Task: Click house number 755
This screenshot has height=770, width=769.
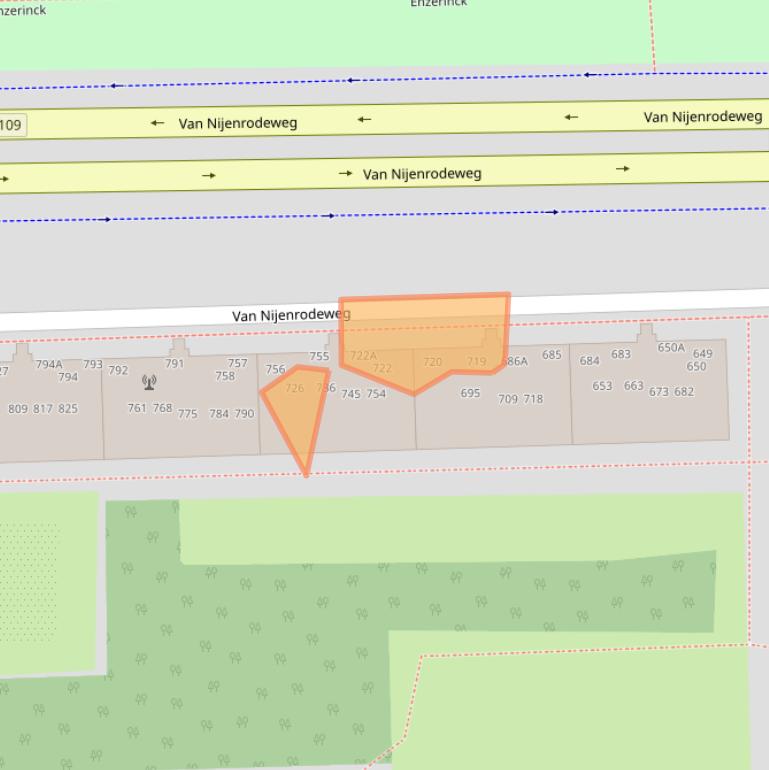Action: point(319,356)
